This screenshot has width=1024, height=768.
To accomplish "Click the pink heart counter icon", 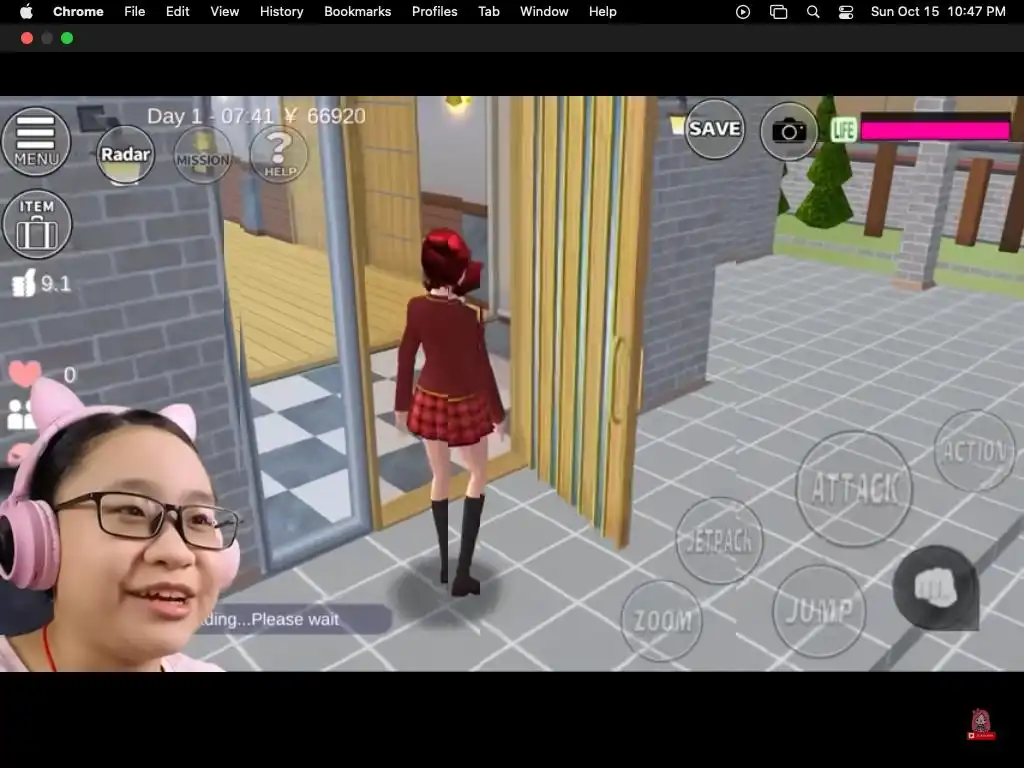I will 25,374.
